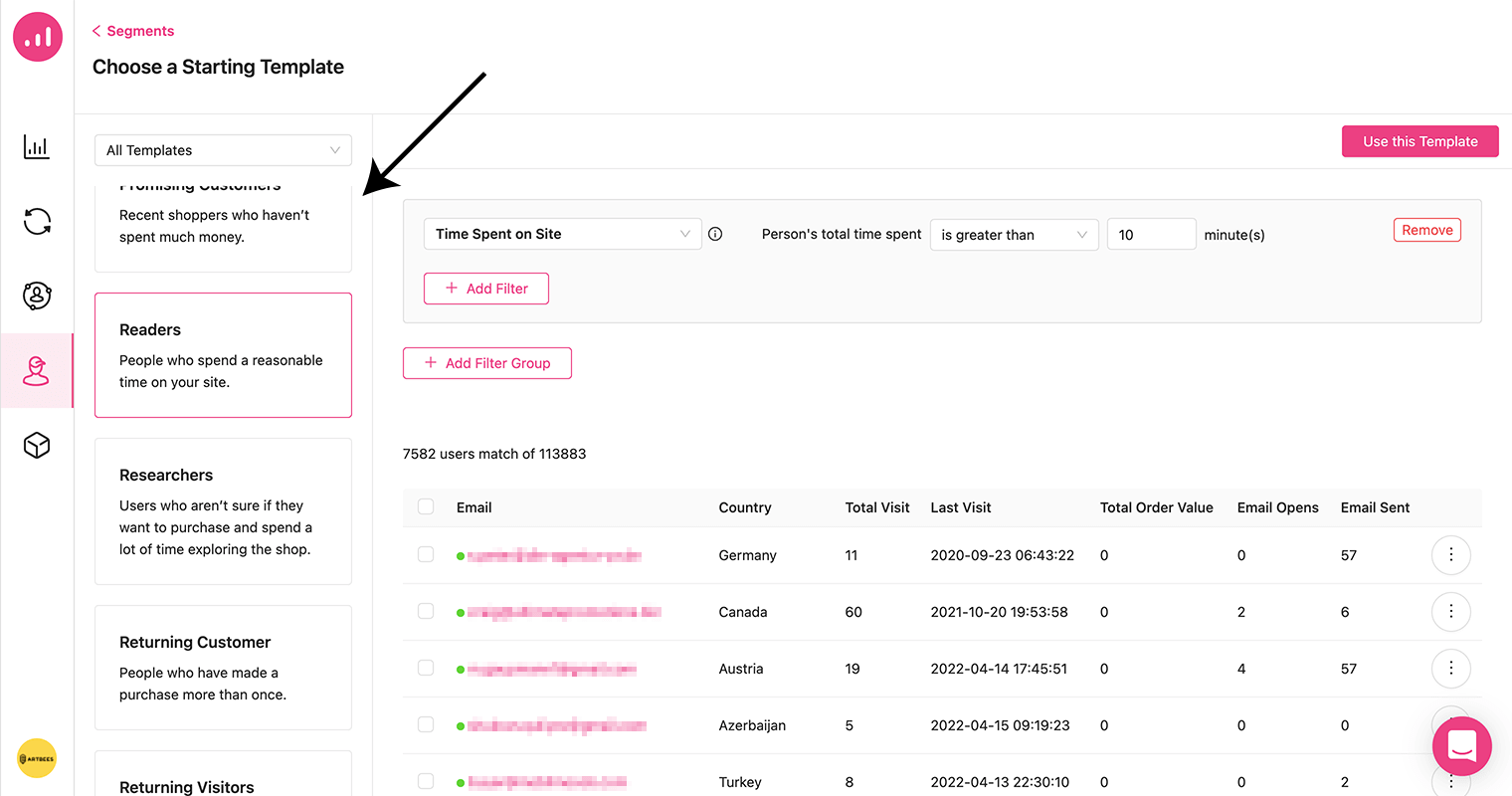1512x796 pixels.
Task: Select the Austria row checkbox
Action: 426,668
